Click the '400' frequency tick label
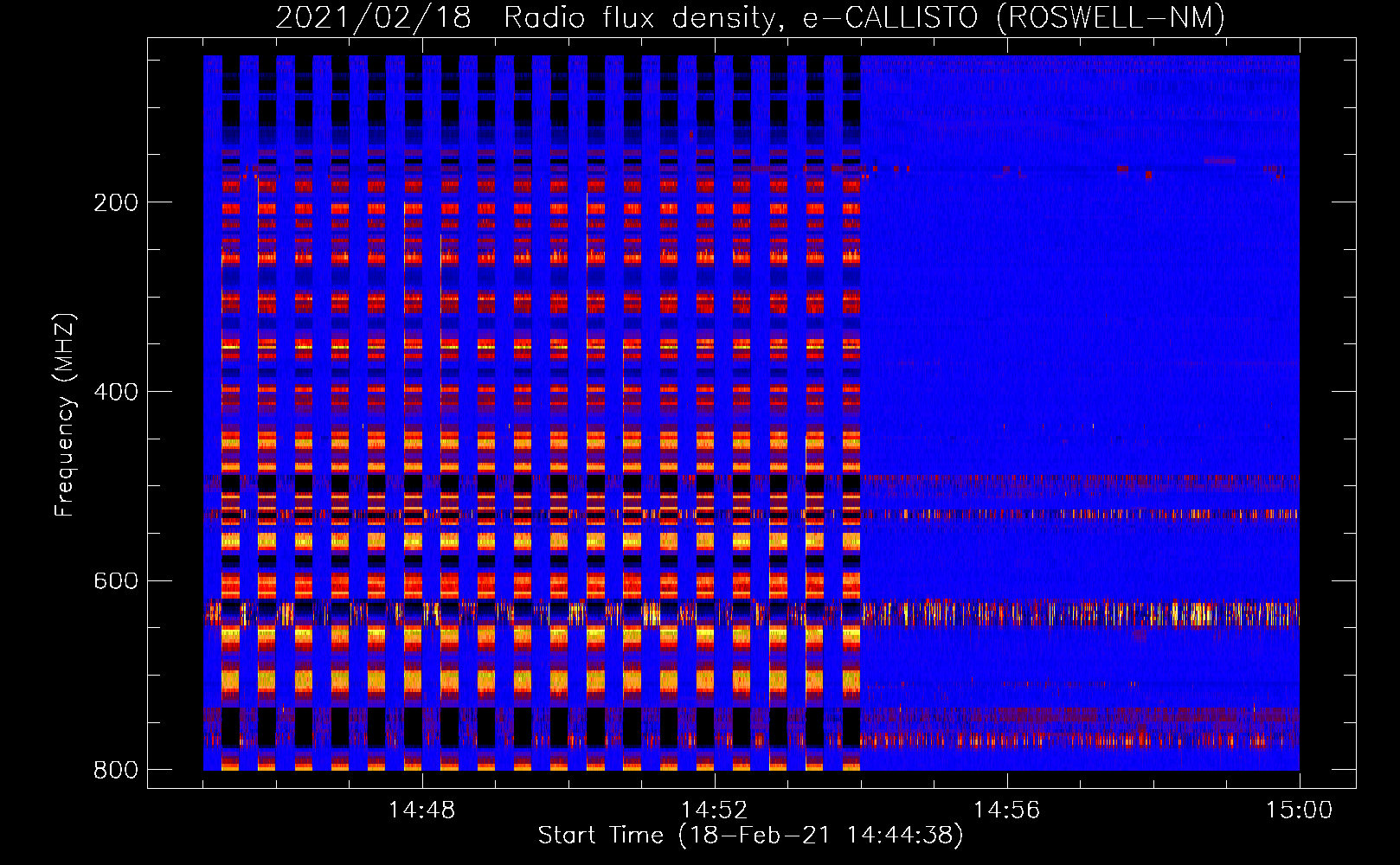 click(116, 392)
